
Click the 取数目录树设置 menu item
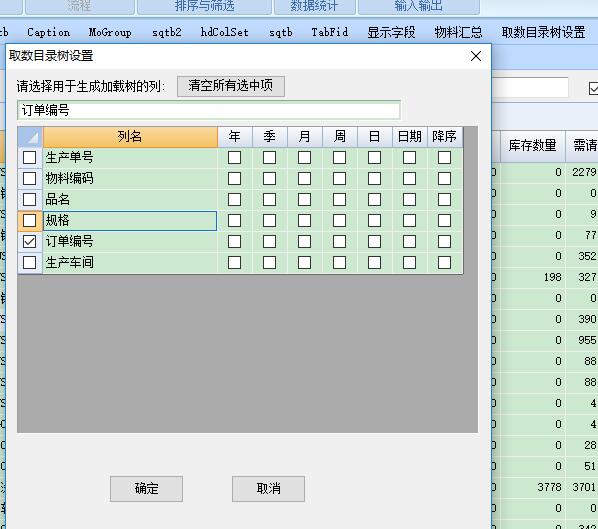543,32
